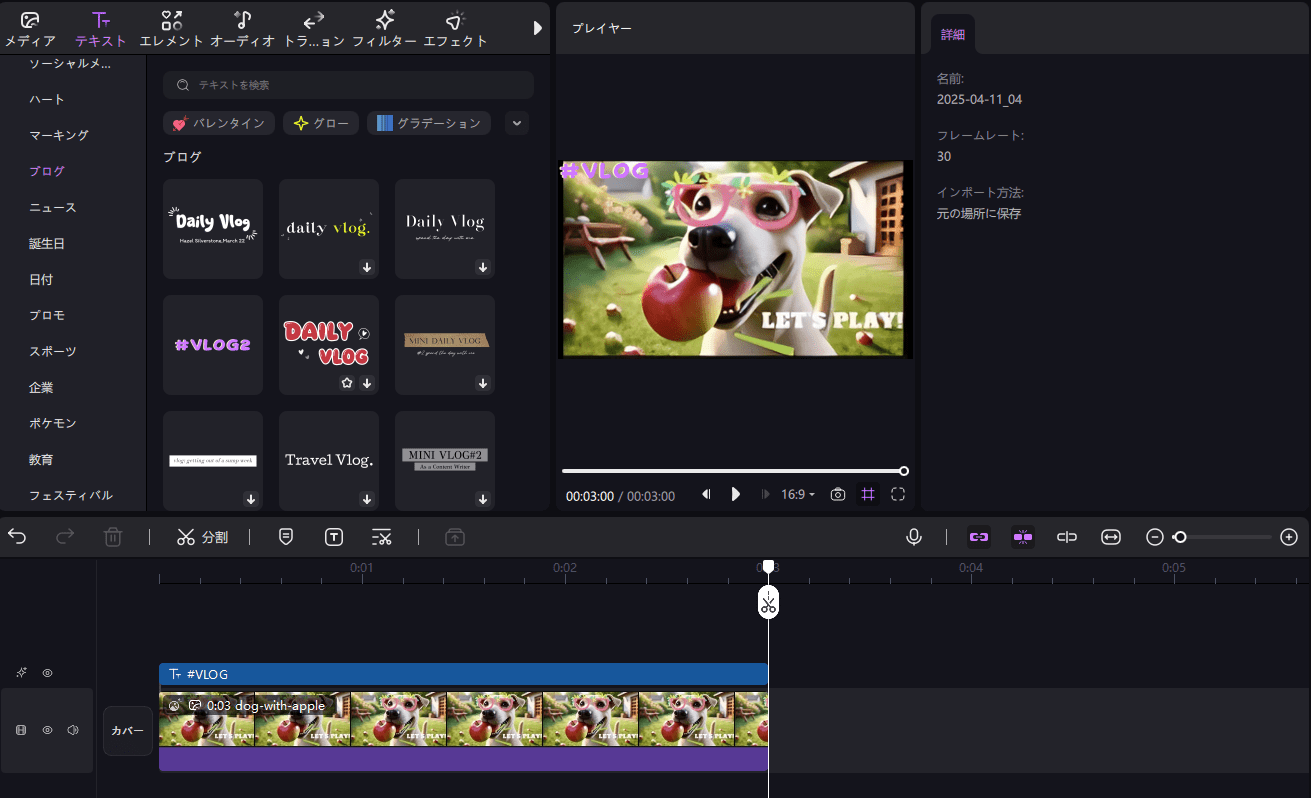
Task: Select the ハート text category
Action: pos(47,99)
